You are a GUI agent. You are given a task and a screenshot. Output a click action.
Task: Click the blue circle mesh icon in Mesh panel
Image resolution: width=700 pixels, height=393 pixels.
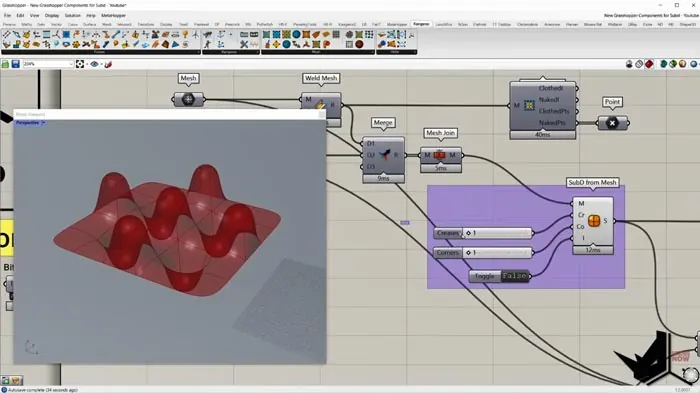pyautogui.click(x=296, y=34)
